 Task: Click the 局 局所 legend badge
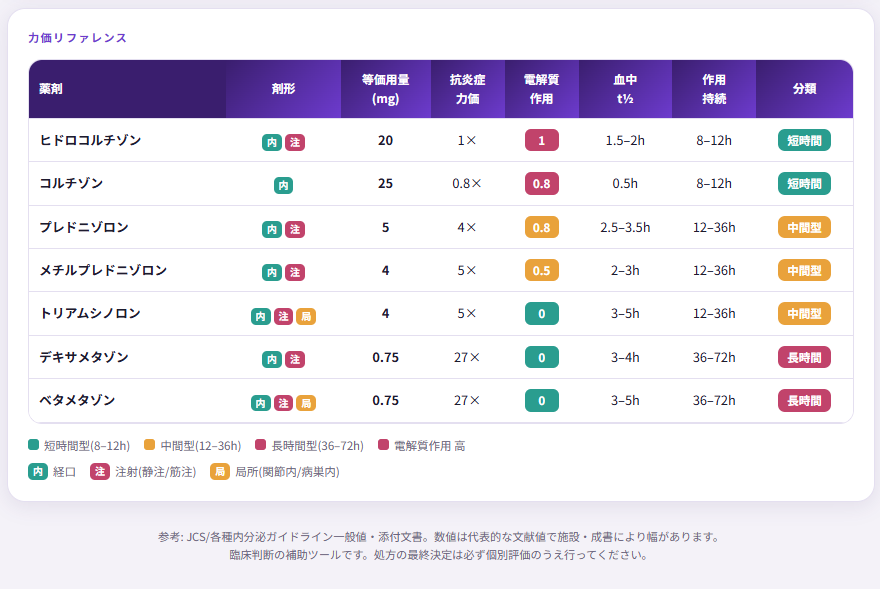pyautogui.click(x=220, y=471)
